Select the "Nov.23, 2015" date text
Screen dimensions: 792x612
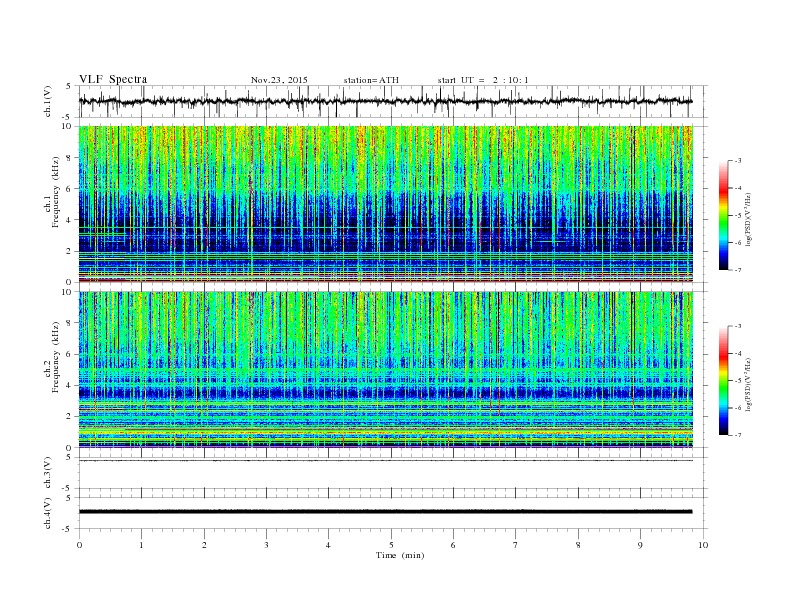point(279,80)
